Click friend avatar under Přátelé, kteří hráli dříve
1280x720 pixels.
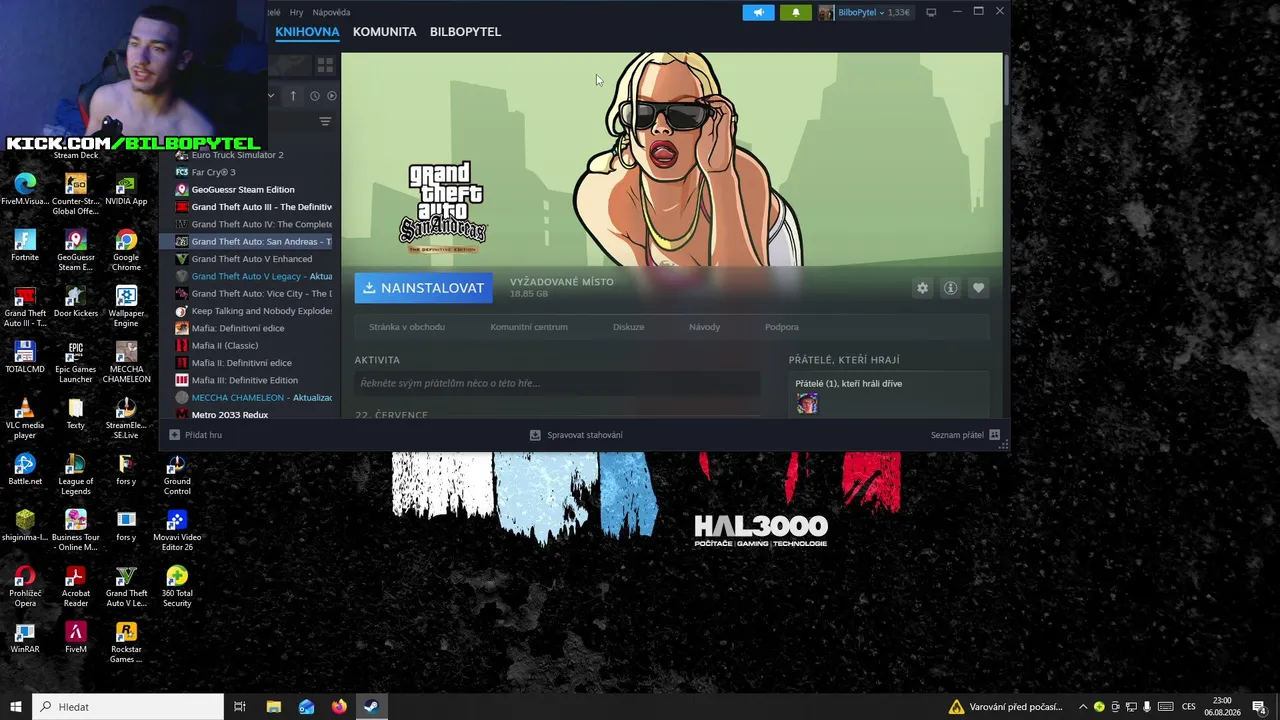click(x=807, y=403)
